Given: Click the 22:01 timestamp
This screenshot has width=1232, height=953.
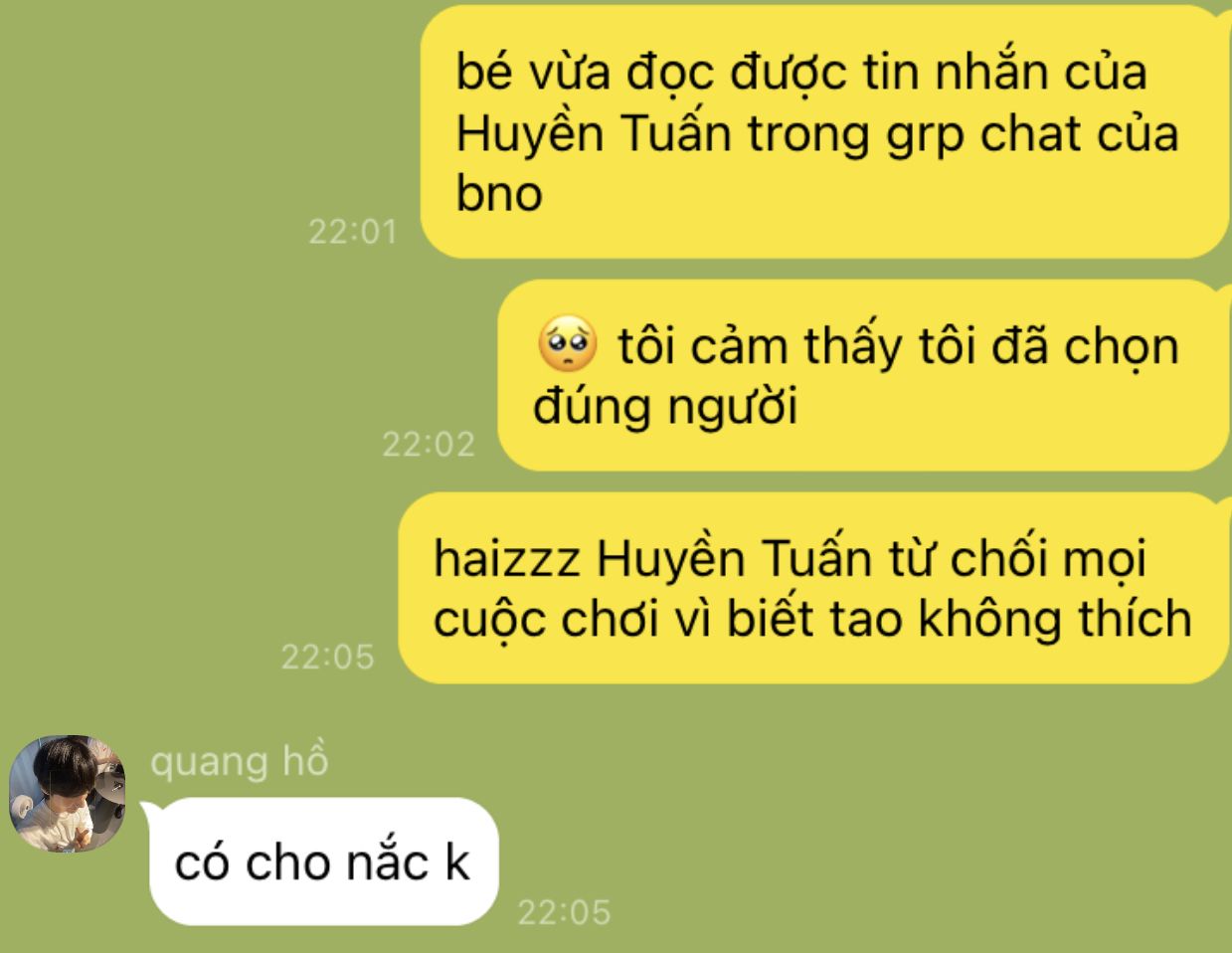Looking at the screenshot, I should pos(353,231).
